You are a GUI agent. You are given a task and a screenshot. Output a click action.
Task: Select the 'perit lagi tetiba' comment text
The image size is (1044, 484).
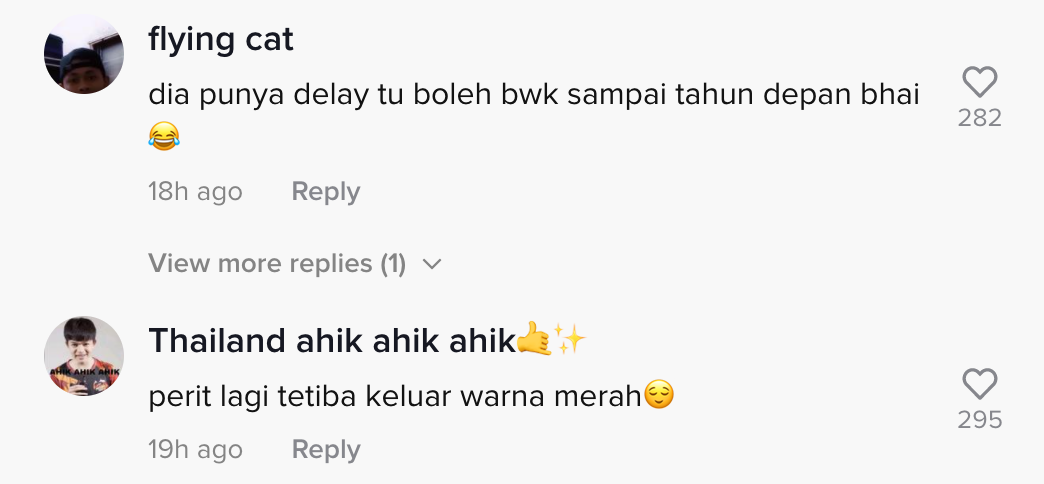[411, 396]
